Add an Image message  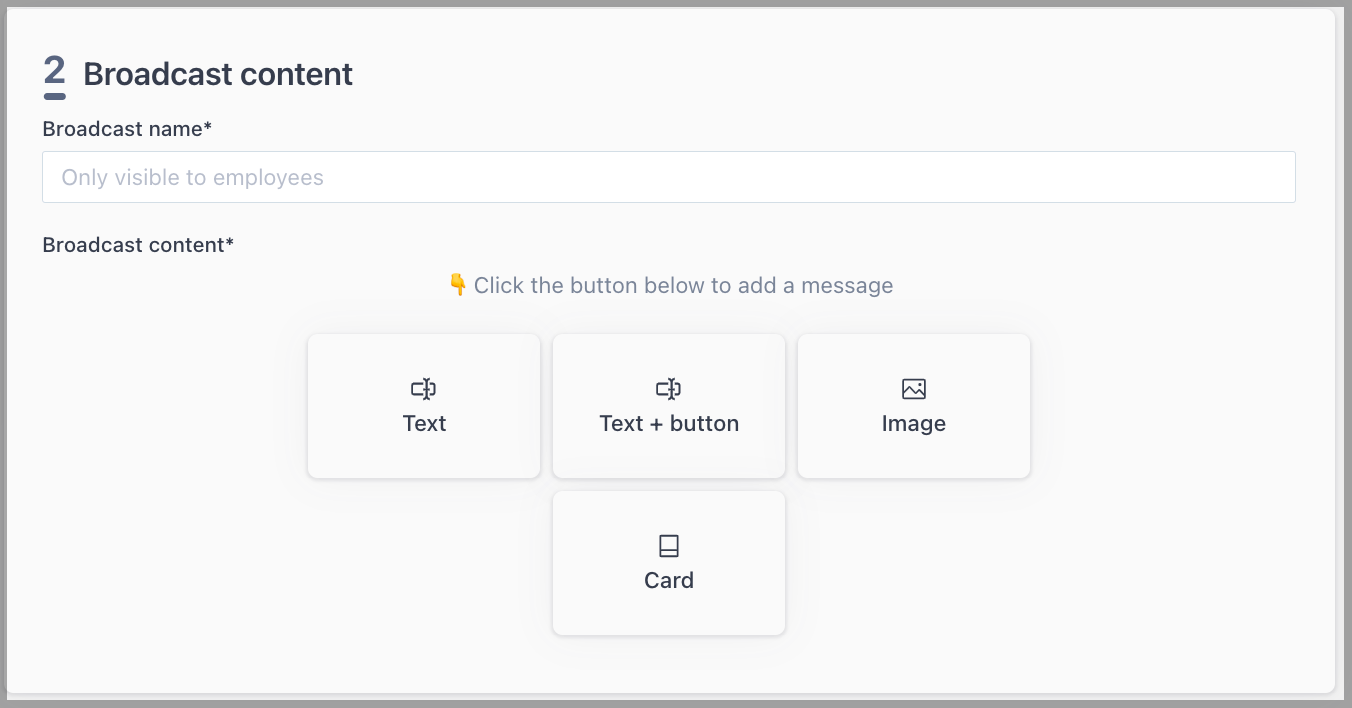[914, 406]
